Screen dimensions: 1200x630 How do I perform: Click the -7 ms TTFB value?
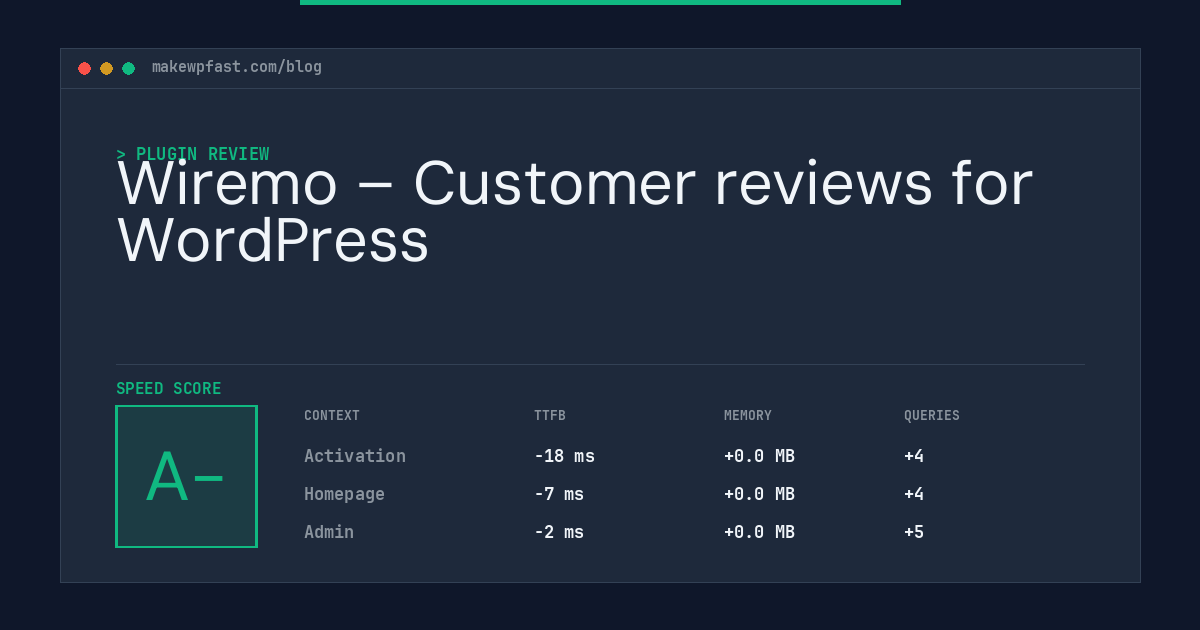click(x=559, y=494)
